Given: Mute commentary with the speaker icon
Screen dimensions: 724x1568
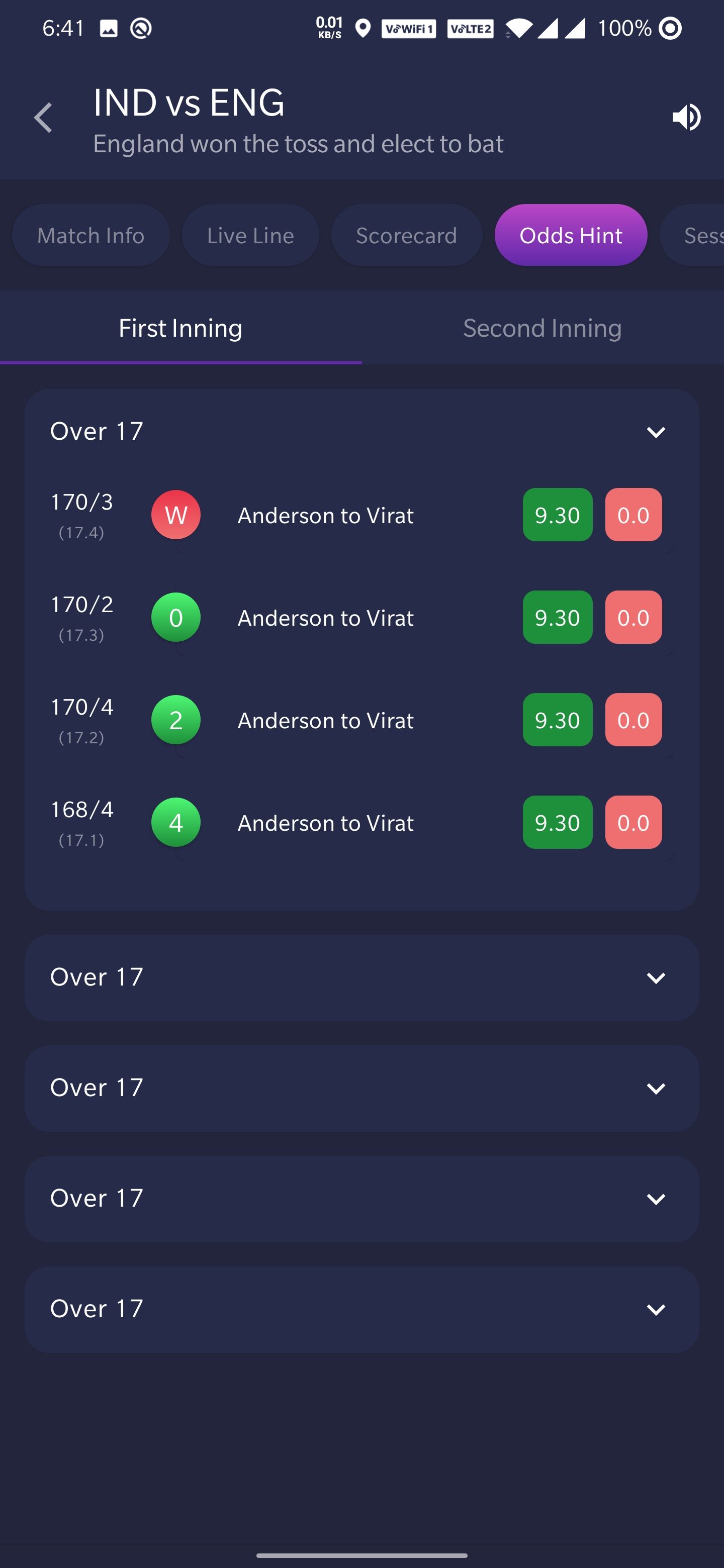Looking at the screenshot, I should coord(686,117).
